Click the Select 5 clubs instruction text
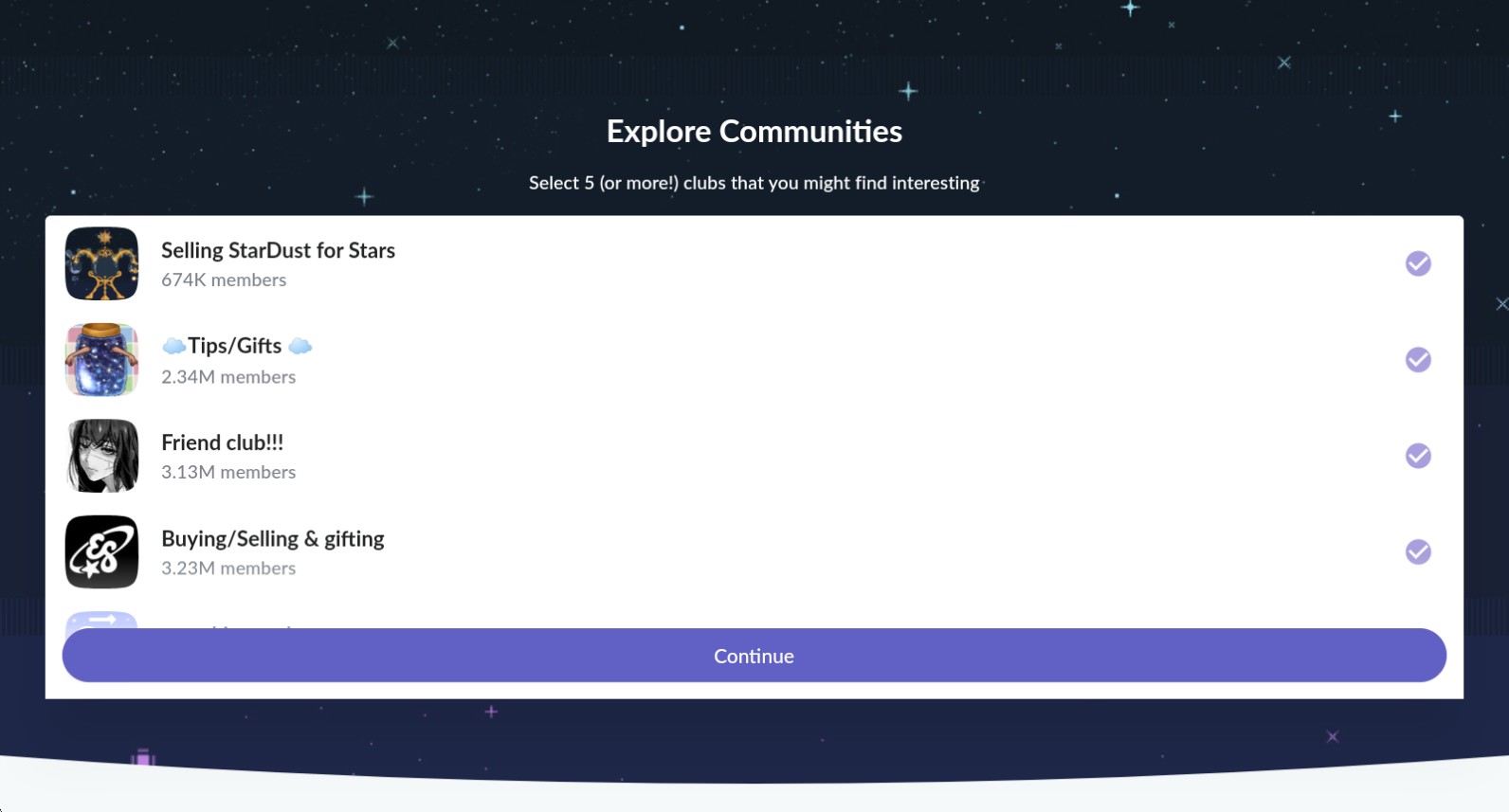 754,183
